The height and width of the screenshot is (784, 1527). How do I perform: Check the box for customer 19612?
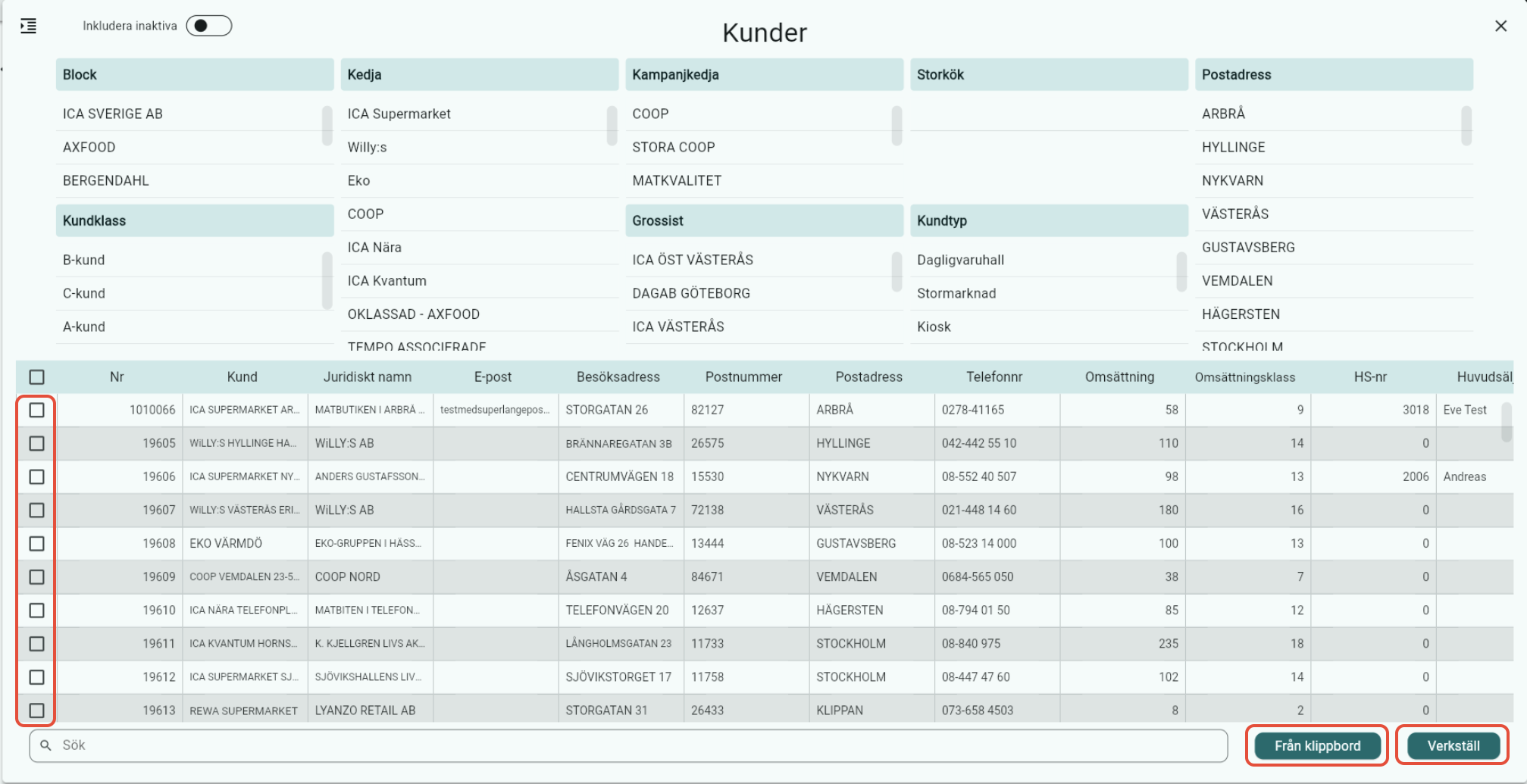pos(36,676)
